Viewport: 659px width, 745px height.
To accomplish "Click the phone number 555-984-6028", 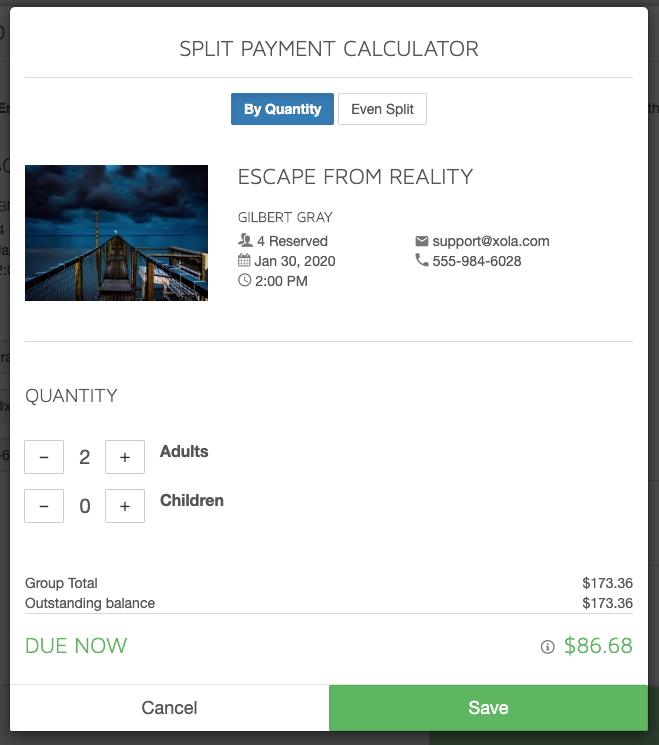I will pos(477,261).
